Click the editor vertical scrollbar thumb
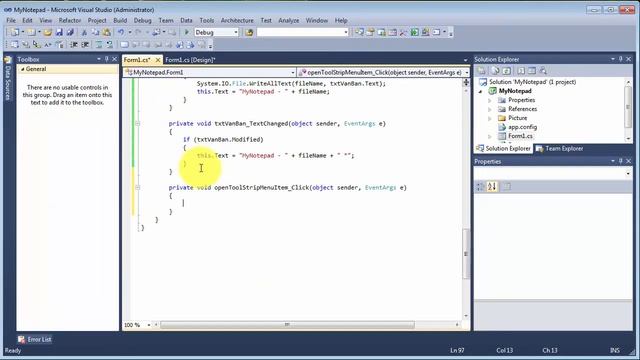This screenshot has height=360, width=640. 466,253
